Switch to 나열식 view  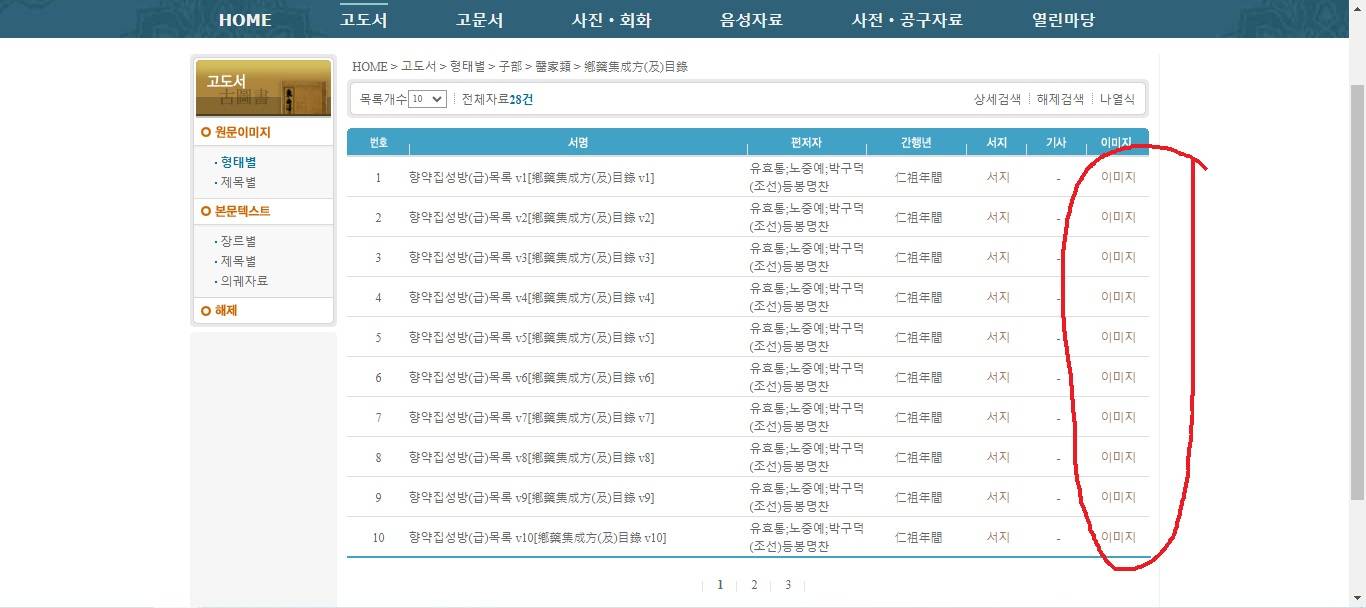pyautogui.click(x=1117, y=99)
